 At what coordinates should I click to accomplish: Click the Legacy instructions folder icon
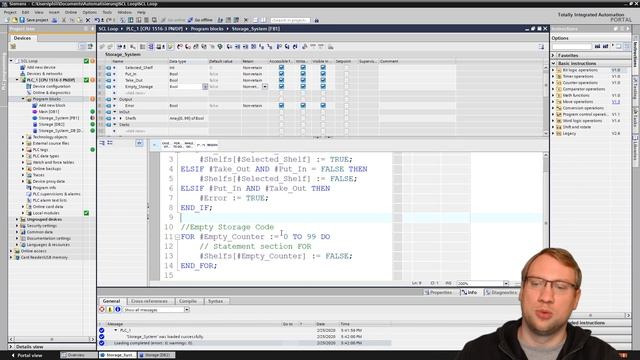pyautogui.click(x=559, y=133)
